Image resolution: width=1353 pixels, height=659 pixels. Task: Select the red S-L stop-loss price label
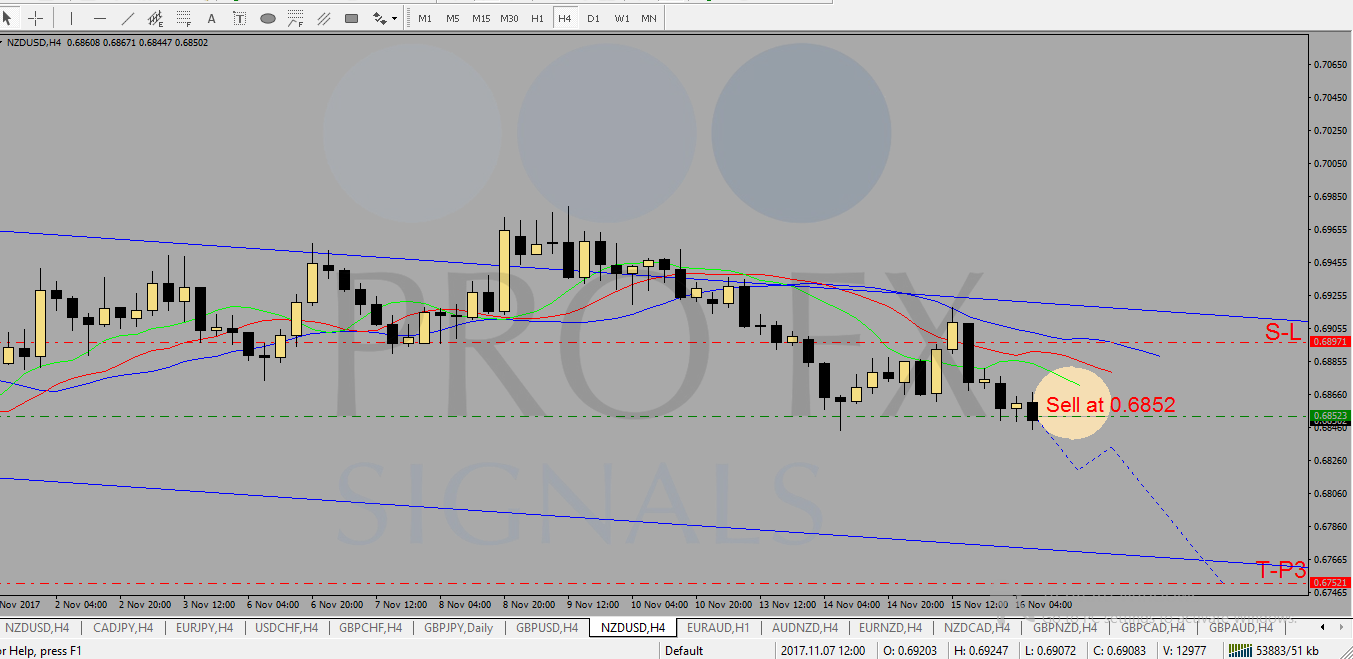[1283, 333]
